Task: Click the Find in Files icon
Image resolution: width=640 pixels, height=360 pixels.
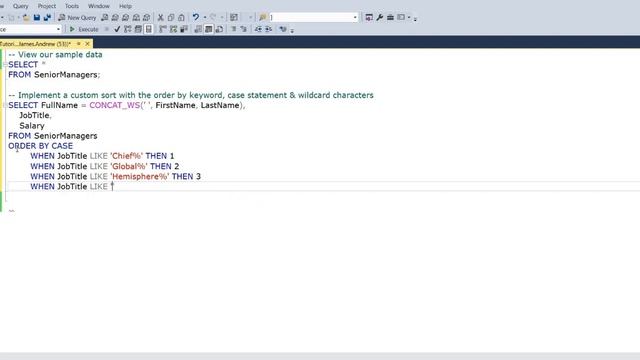Action: pyautogui.click(x=262, y=18)
